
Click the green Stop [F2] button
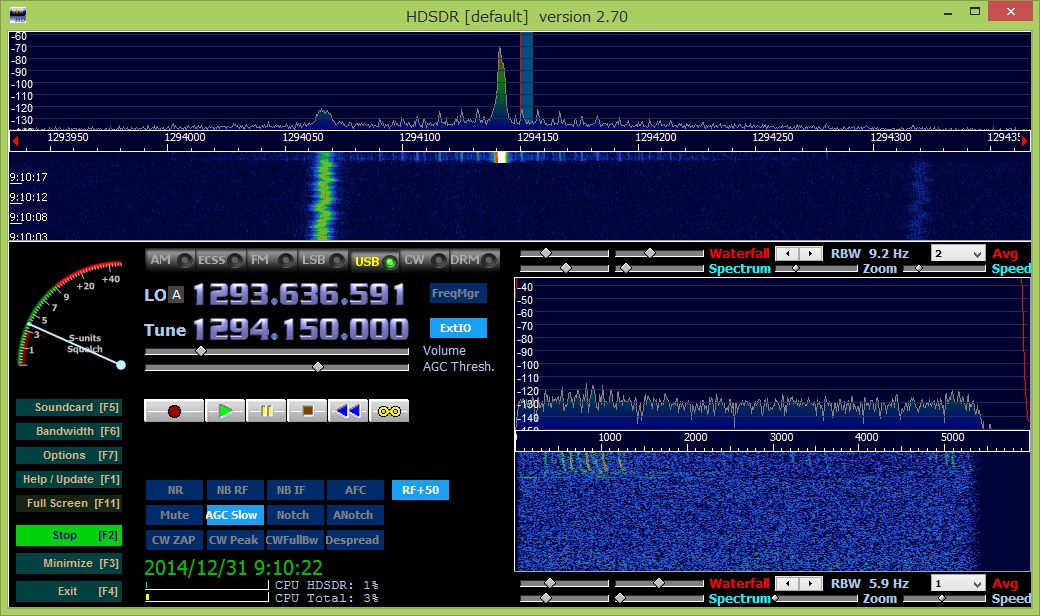(69, 535)
